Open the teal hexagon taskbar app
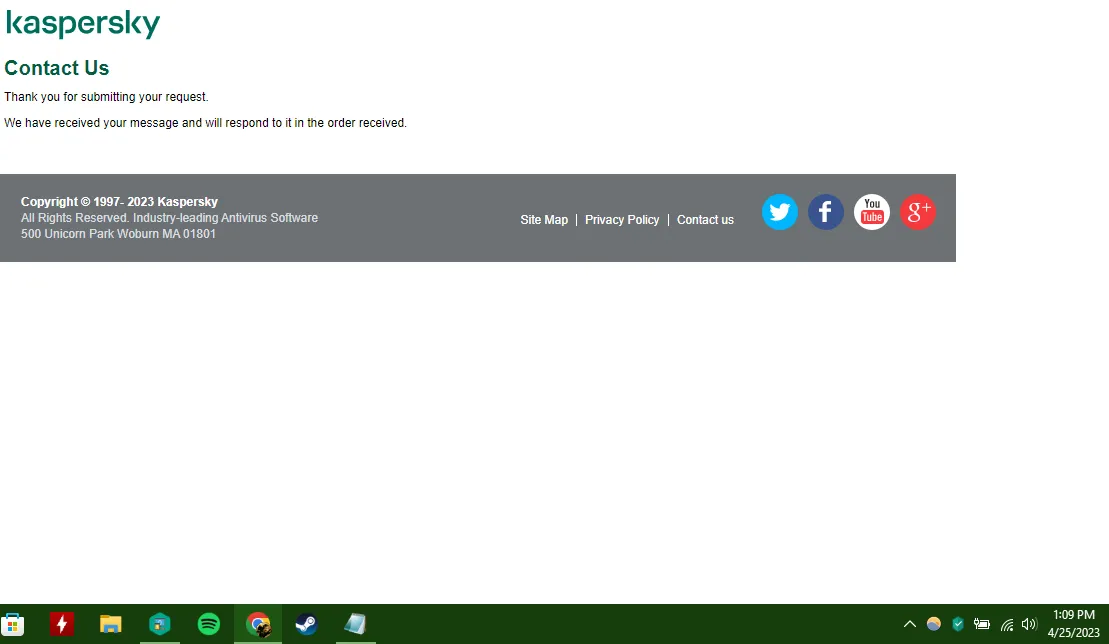This screenshot has width=1109, height=644. click(x=160, y=624)
